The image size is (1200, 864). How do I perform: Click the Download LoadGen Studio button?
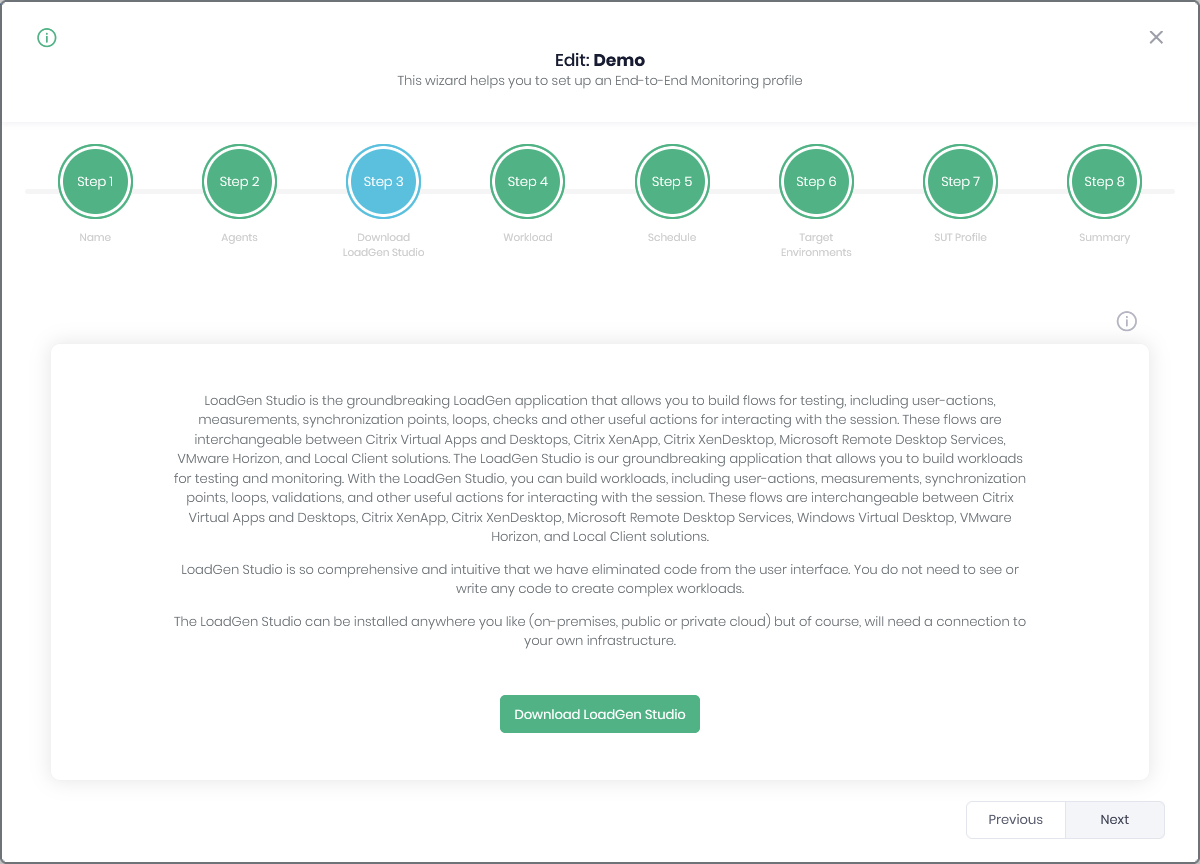click(x=600, y=714)
